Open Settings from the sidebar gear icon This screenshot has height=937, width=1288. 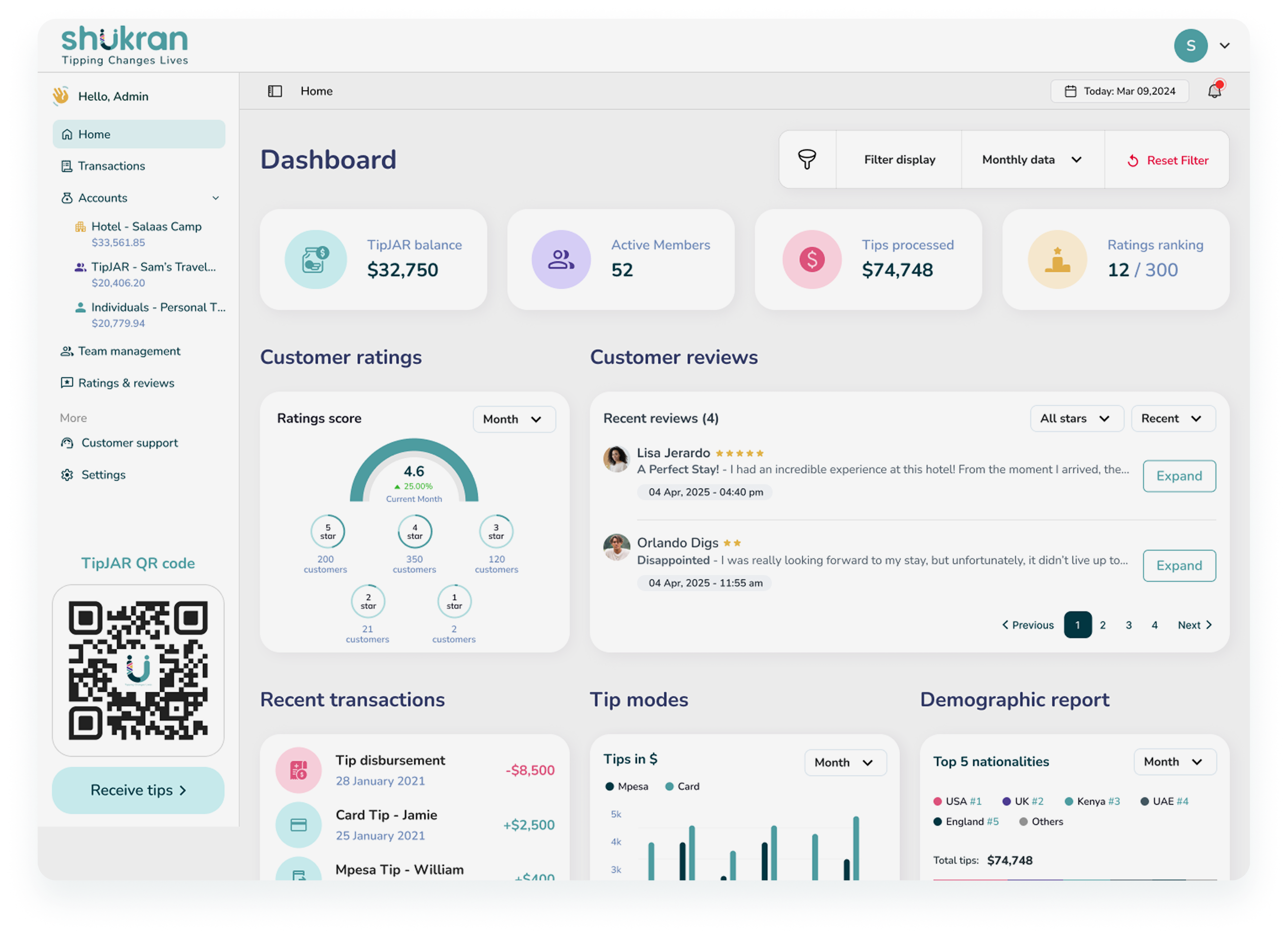pyautogui.click(x=67, y=475)
